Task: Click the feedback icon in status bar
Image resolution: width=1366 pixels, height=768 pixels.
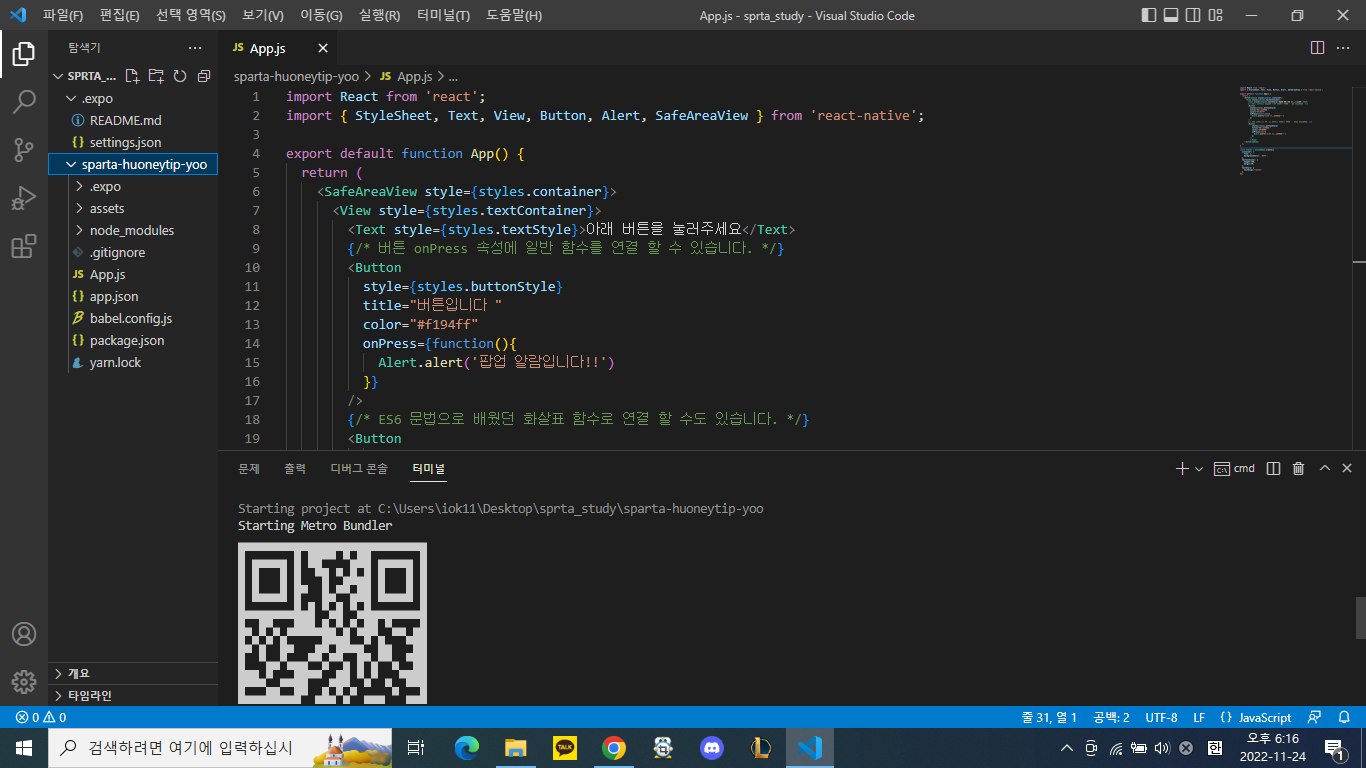Action: tap(1315, 717)
